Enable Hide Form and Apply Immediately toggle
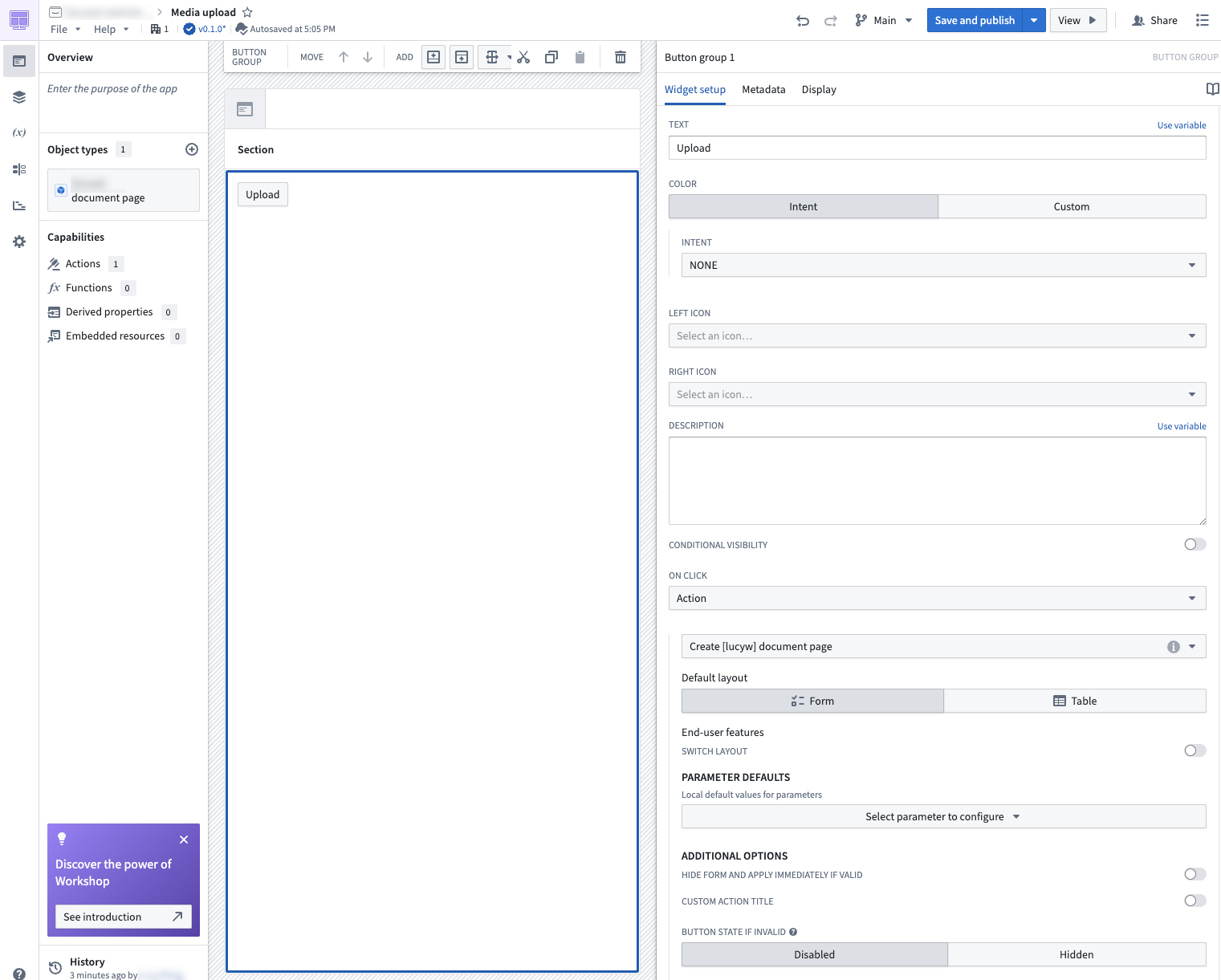This screenshot has width=1221, height=980. pos(1195,874)
